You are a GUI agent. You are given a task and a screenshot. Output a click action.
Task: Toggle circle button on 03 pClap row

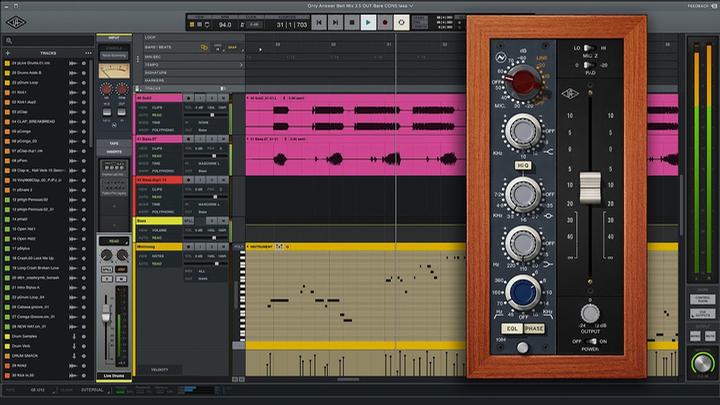(84, 112)
